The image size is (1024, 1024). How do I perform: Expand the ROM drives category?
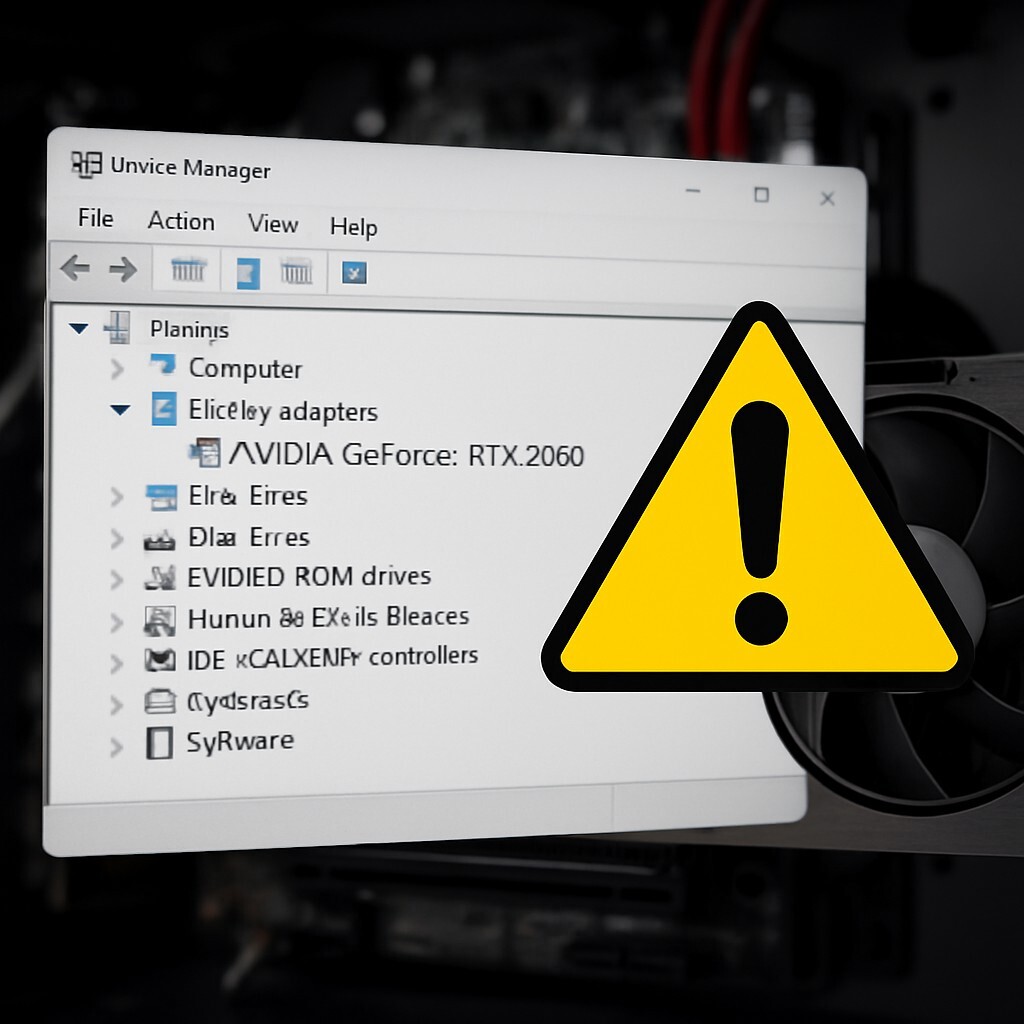point(117,580)
